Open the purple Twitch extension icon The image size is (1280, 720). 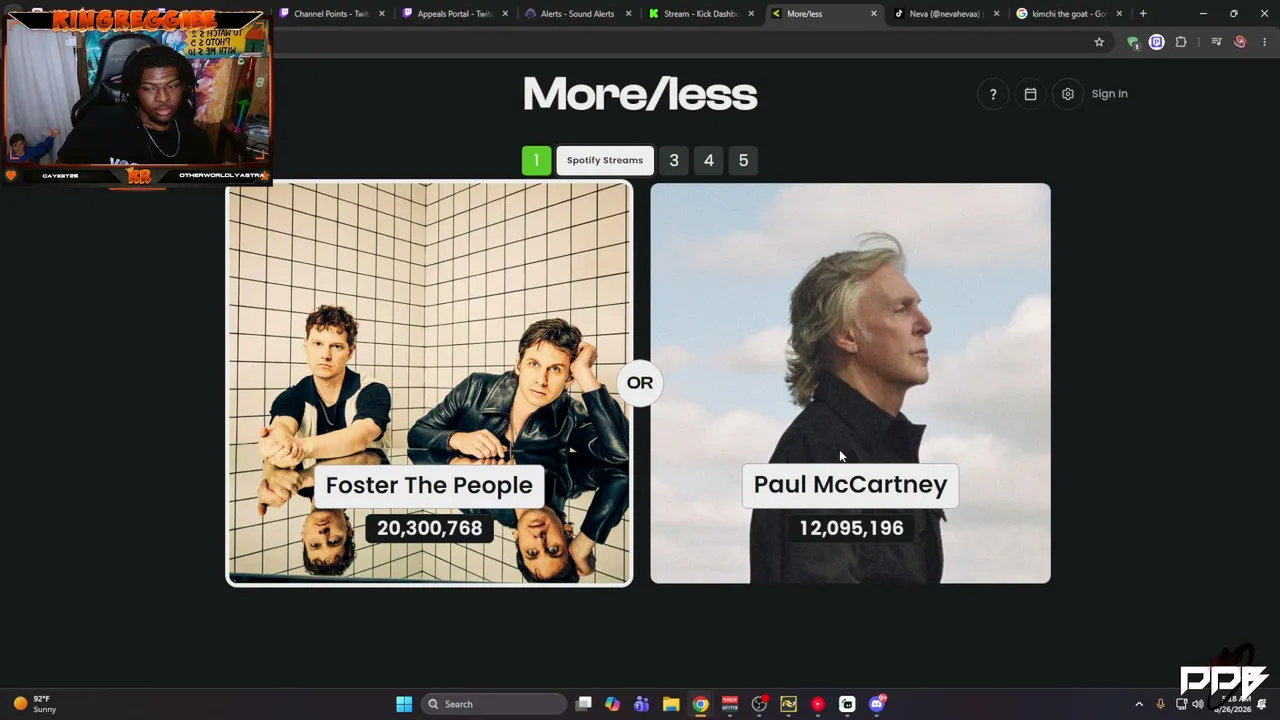[x=1157, y=42]
